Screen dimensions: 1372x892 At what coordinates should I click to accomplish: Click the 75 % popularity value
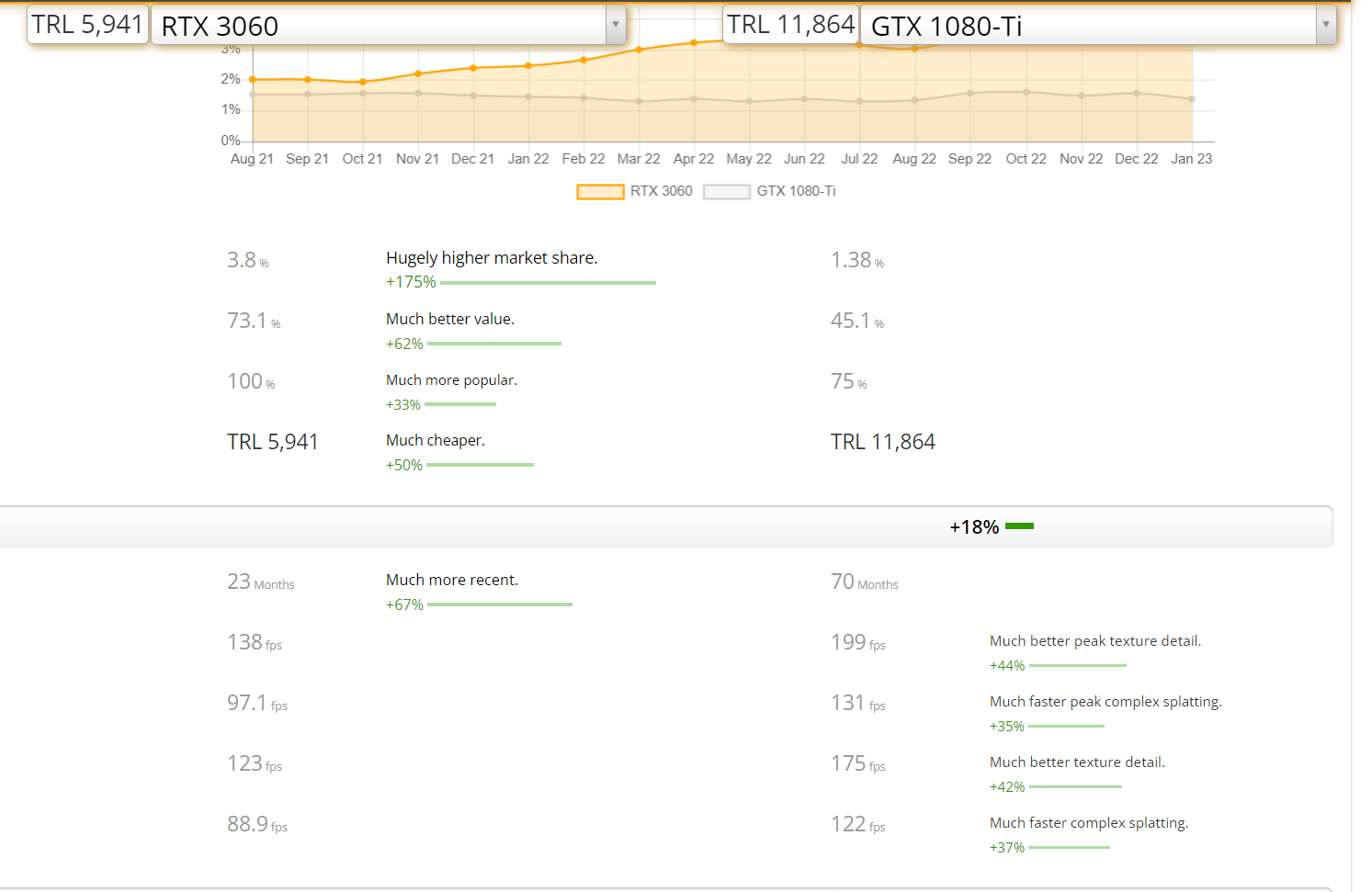pyautogui.click(x=849, y=382)
